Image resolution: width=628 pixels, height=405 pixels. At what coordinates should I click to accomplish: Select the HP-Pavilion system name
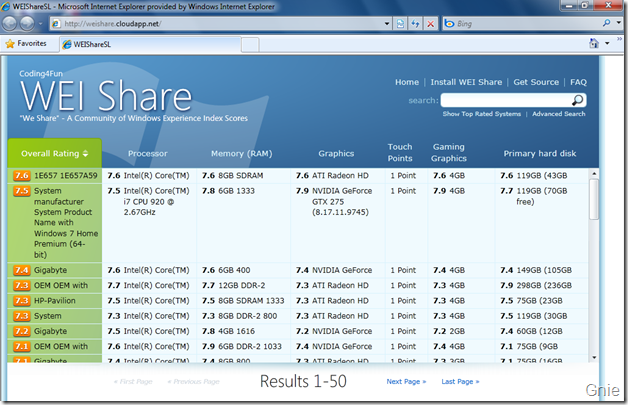pos(54,300)
